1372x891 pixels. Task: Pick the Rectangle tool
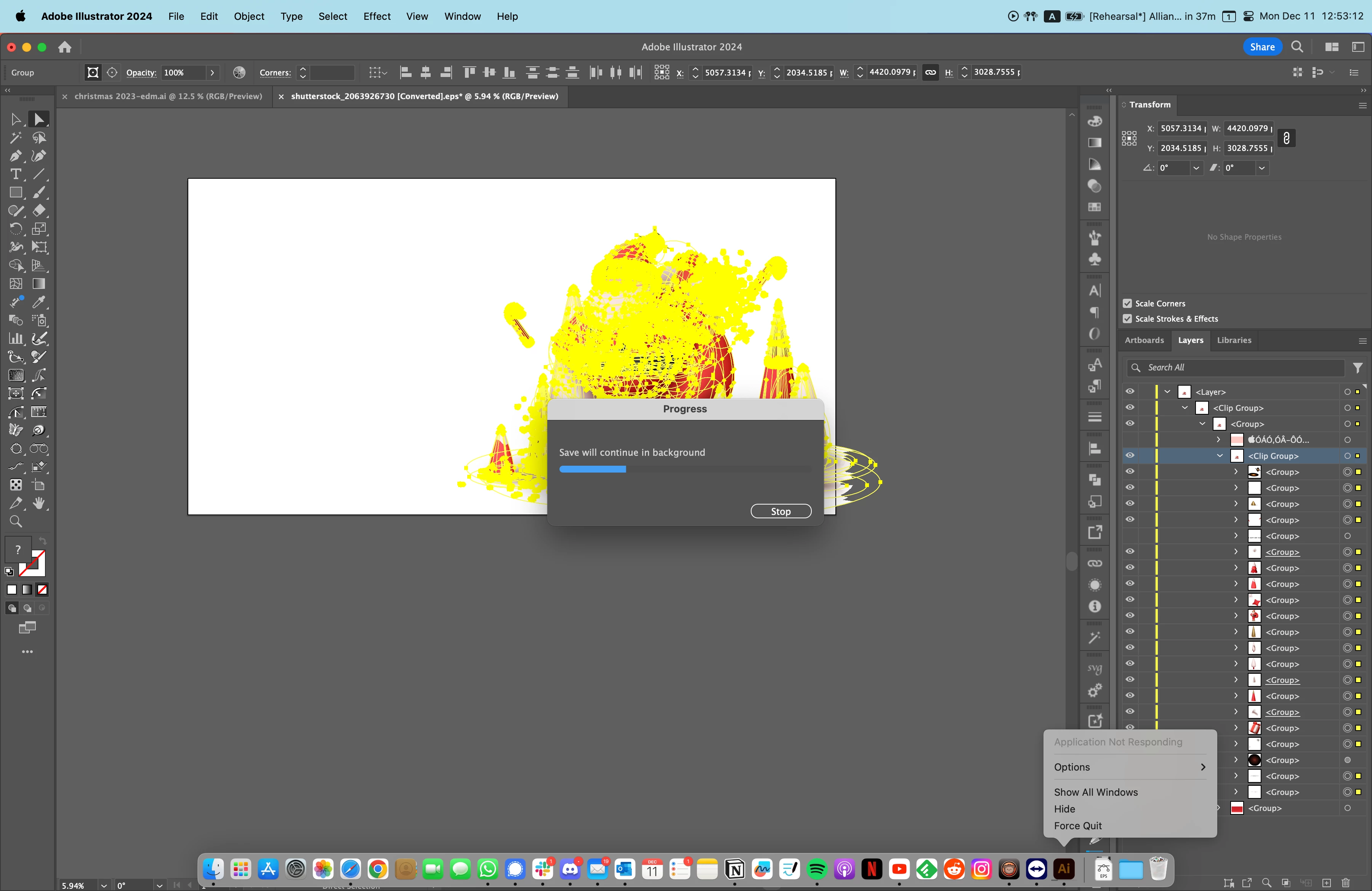[x=16, y=192]
